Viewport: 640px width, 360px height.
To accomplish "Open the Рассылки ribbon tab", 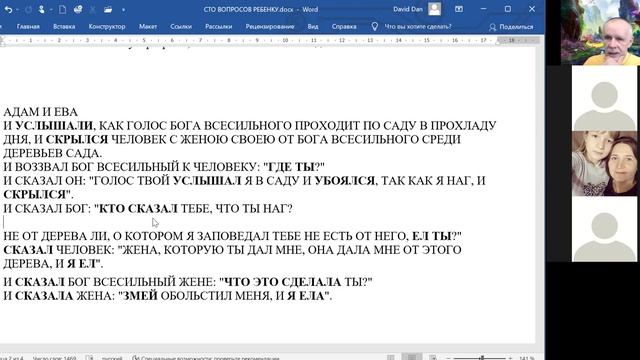I will 218,27.
